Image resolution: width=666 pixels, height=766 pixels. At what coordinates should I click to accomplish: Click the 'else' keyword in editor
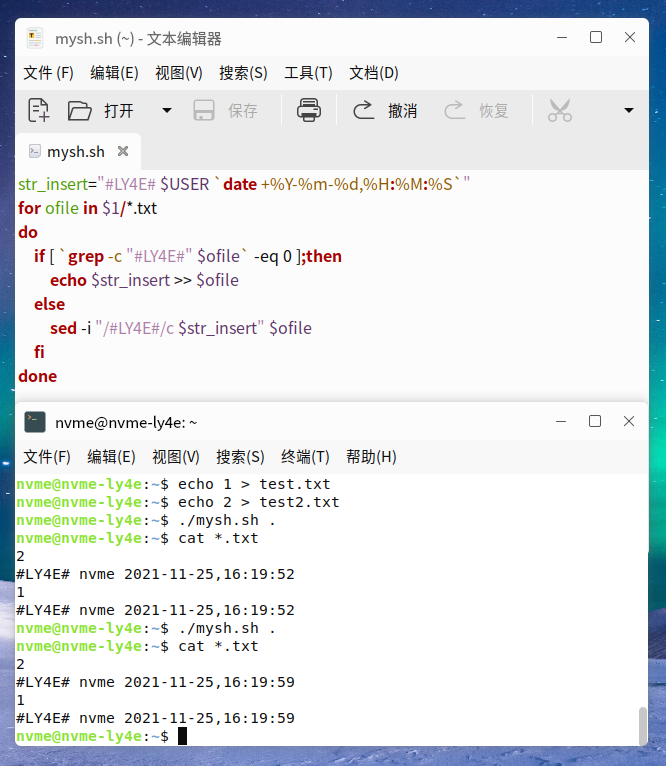click(x=49, y=304)
